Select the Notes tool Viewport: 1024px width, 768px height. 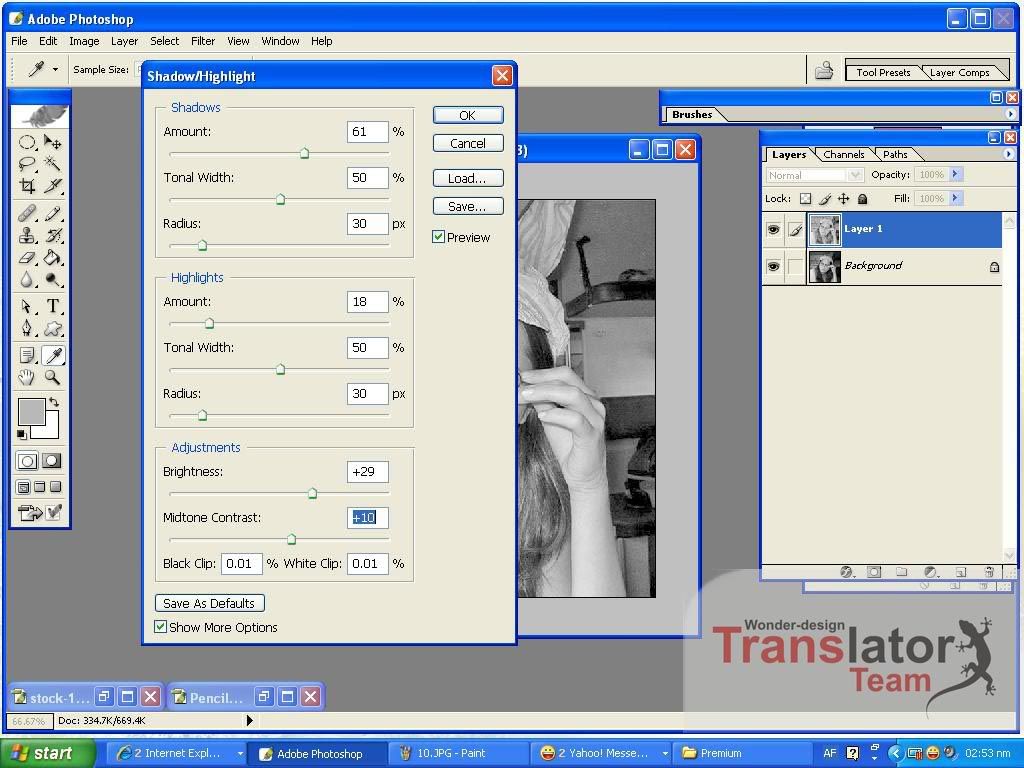click(x=27, y=355)
